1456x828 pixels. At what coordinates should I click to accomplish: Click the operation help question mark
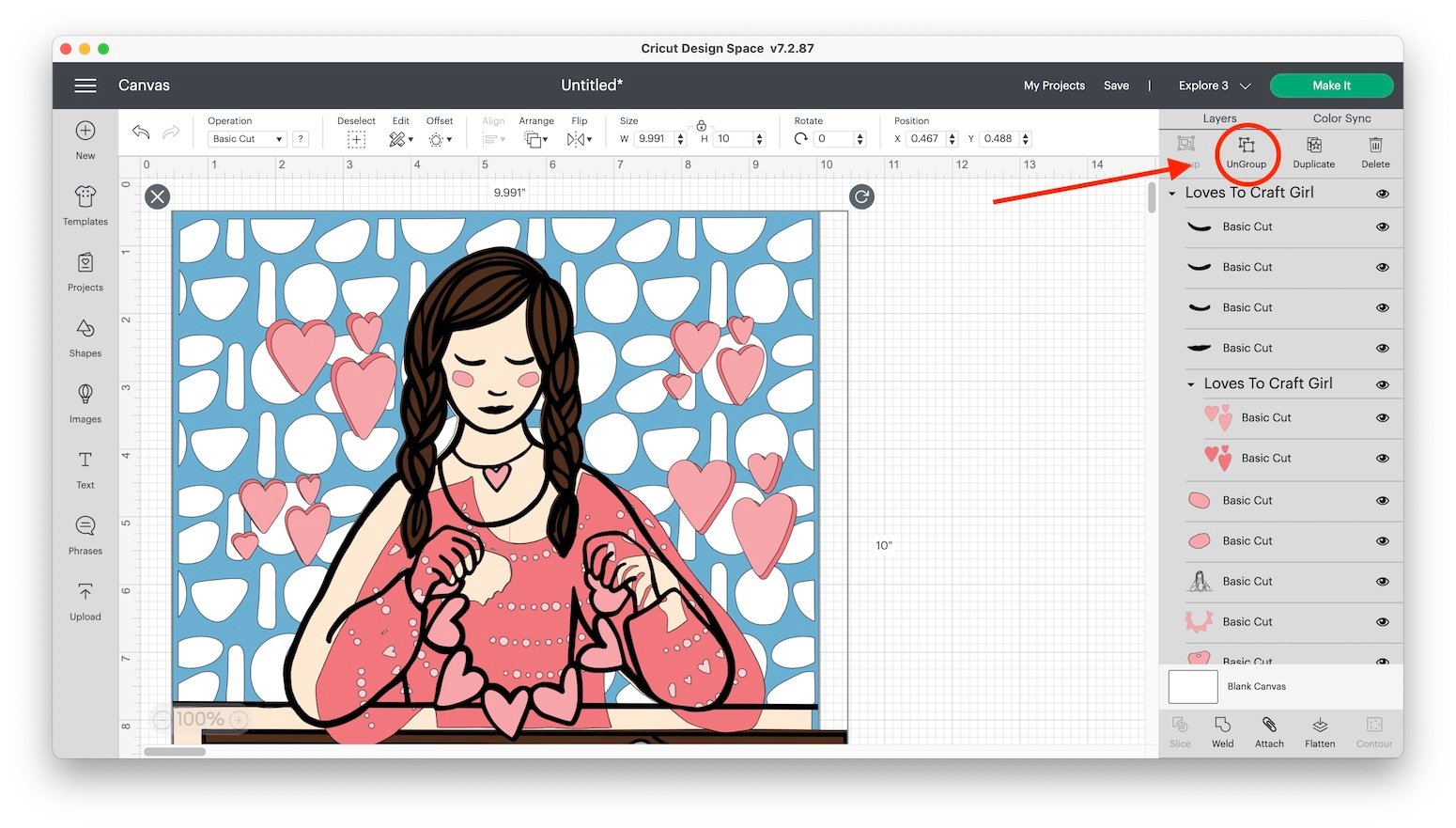point(301,139)
